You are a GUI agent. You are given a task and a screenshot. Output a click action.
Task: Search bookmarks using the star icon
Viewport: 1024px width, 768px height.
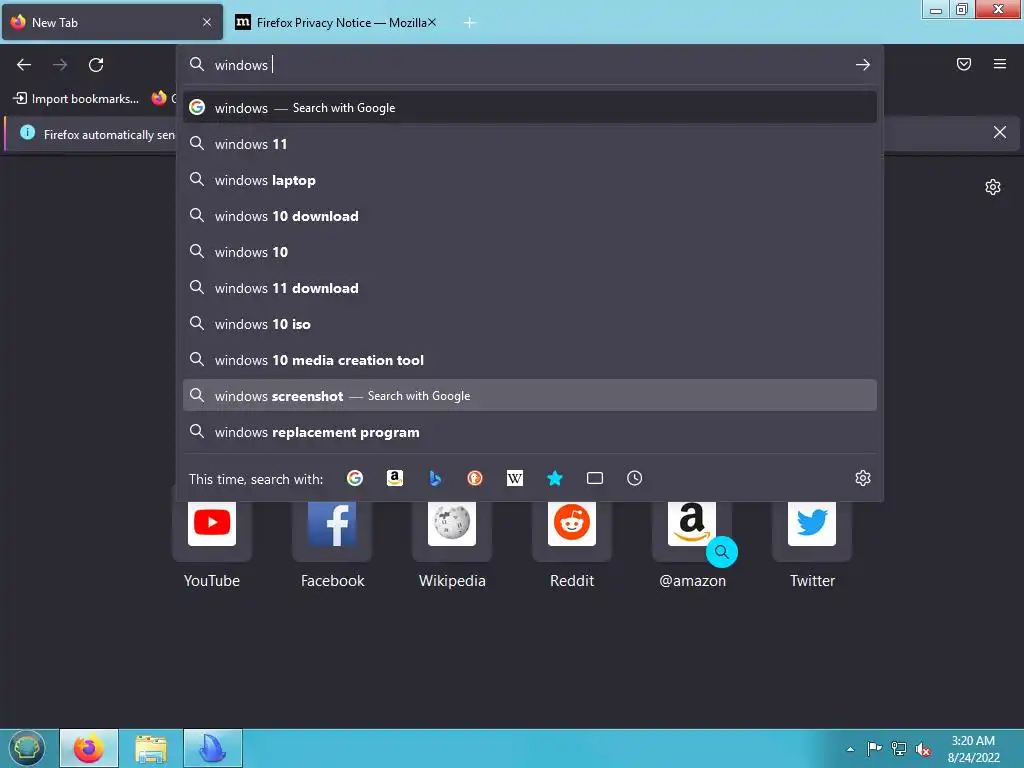555,478
